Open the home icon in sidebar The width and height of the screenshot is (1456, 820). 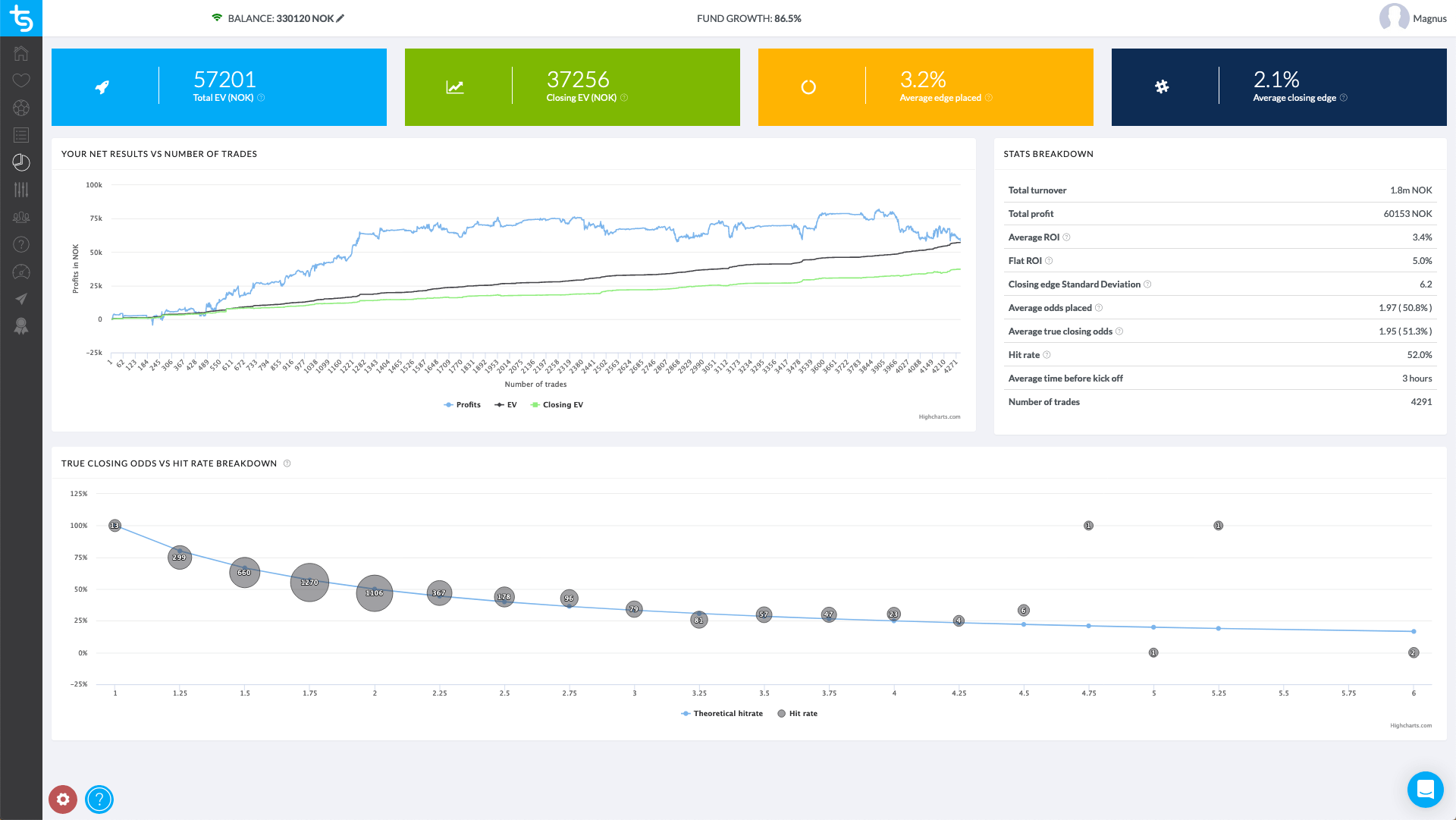(x=21, y=53)
